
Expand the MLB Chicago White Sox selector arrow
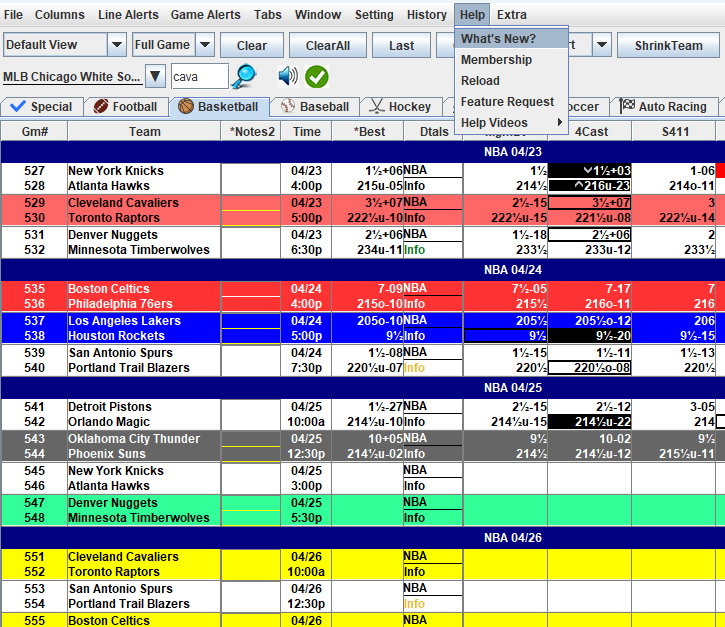point(155,76)
